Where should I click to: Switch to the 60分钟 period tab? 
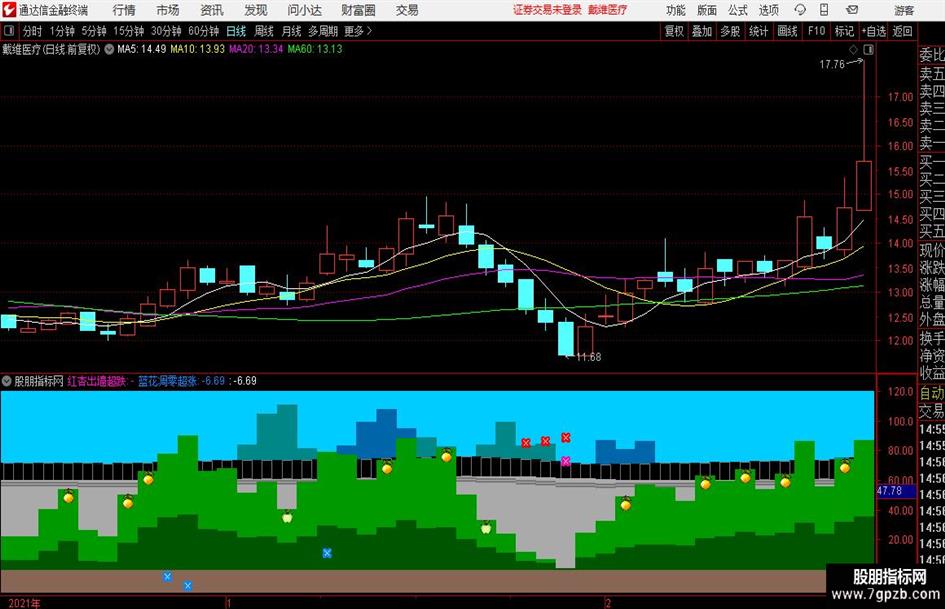click(x=203, y=31)
